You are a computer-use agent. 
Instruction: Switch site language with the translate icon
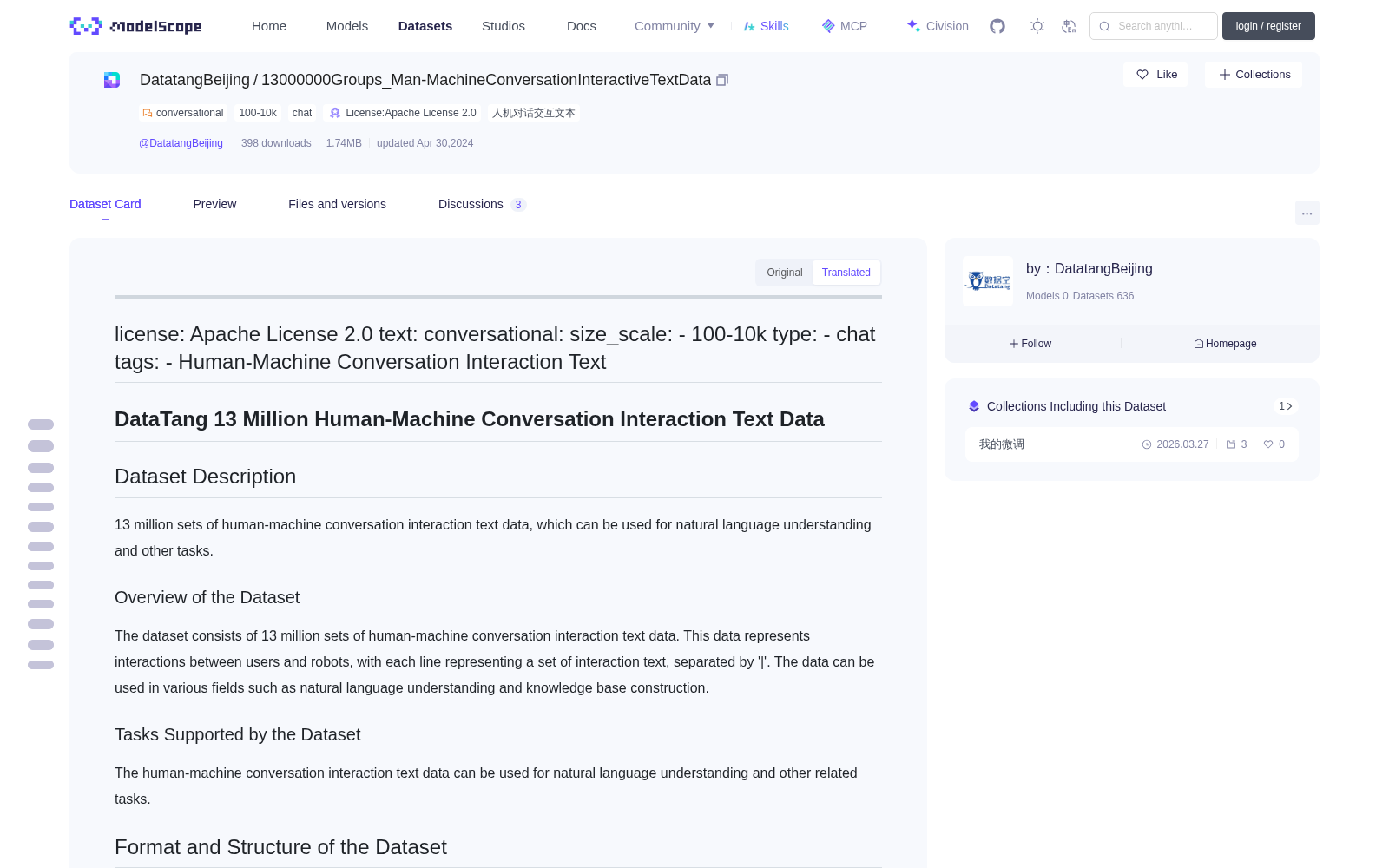1069,26
